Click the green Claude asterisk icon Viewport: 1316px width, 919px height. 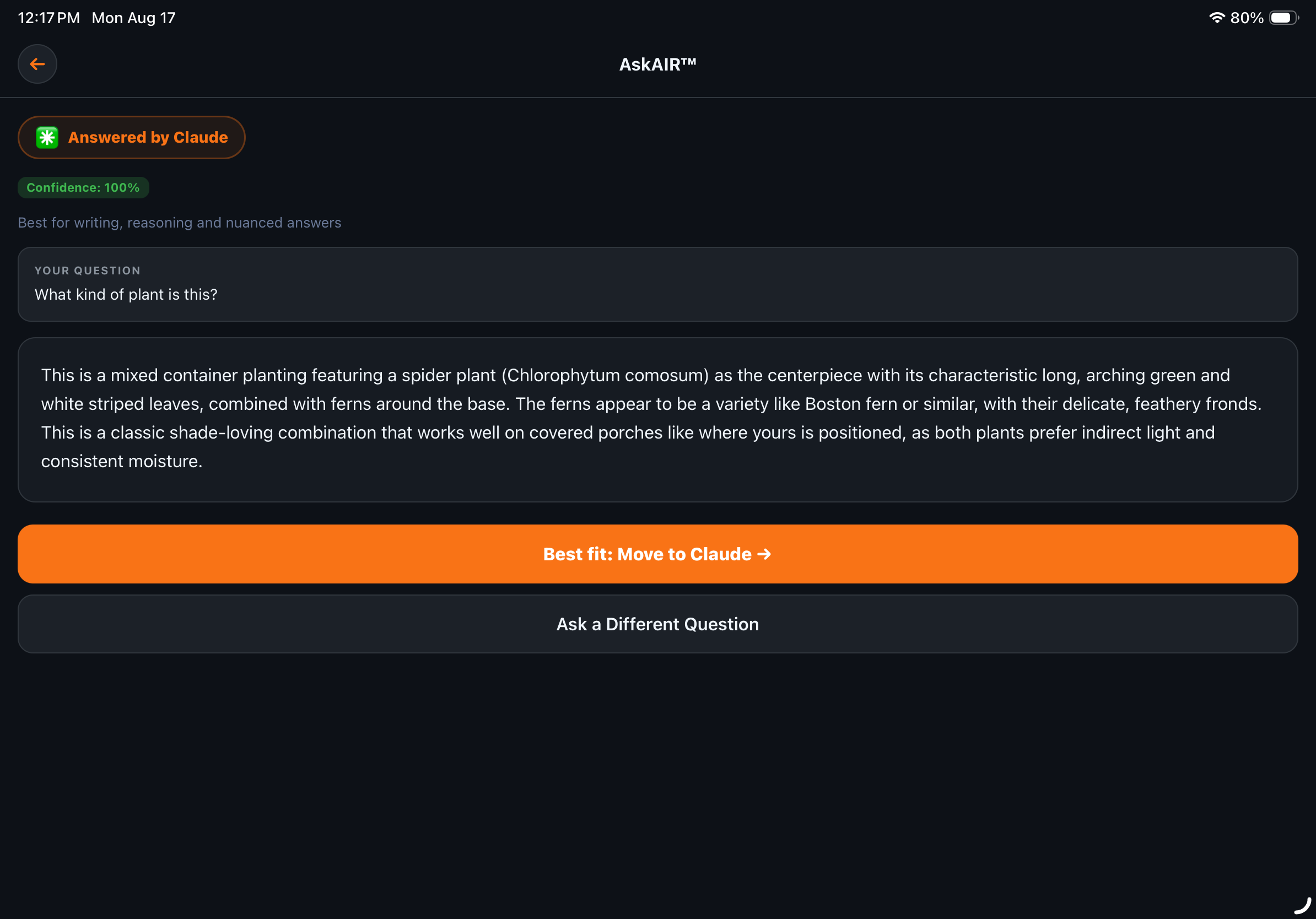pyautogui.click(x=47, y=138)
